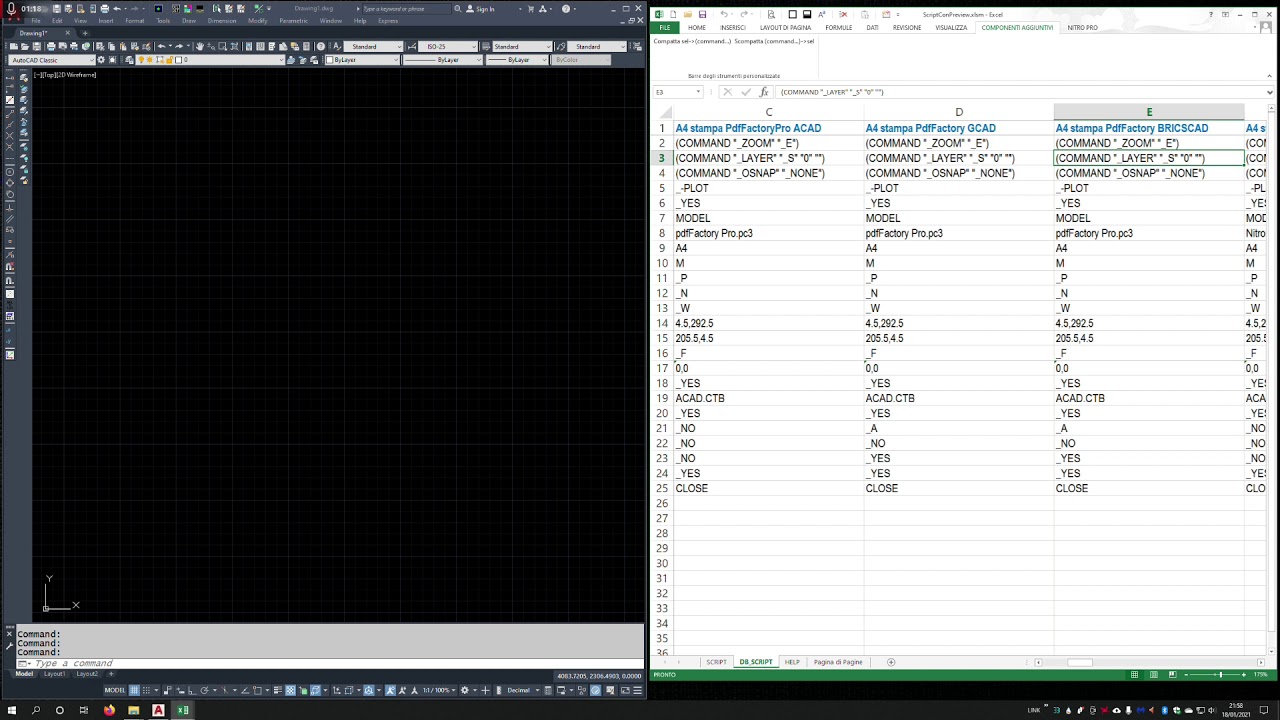
Task: Toggle the grid display on AutoCAD's status bar
Action: [134, 690]
